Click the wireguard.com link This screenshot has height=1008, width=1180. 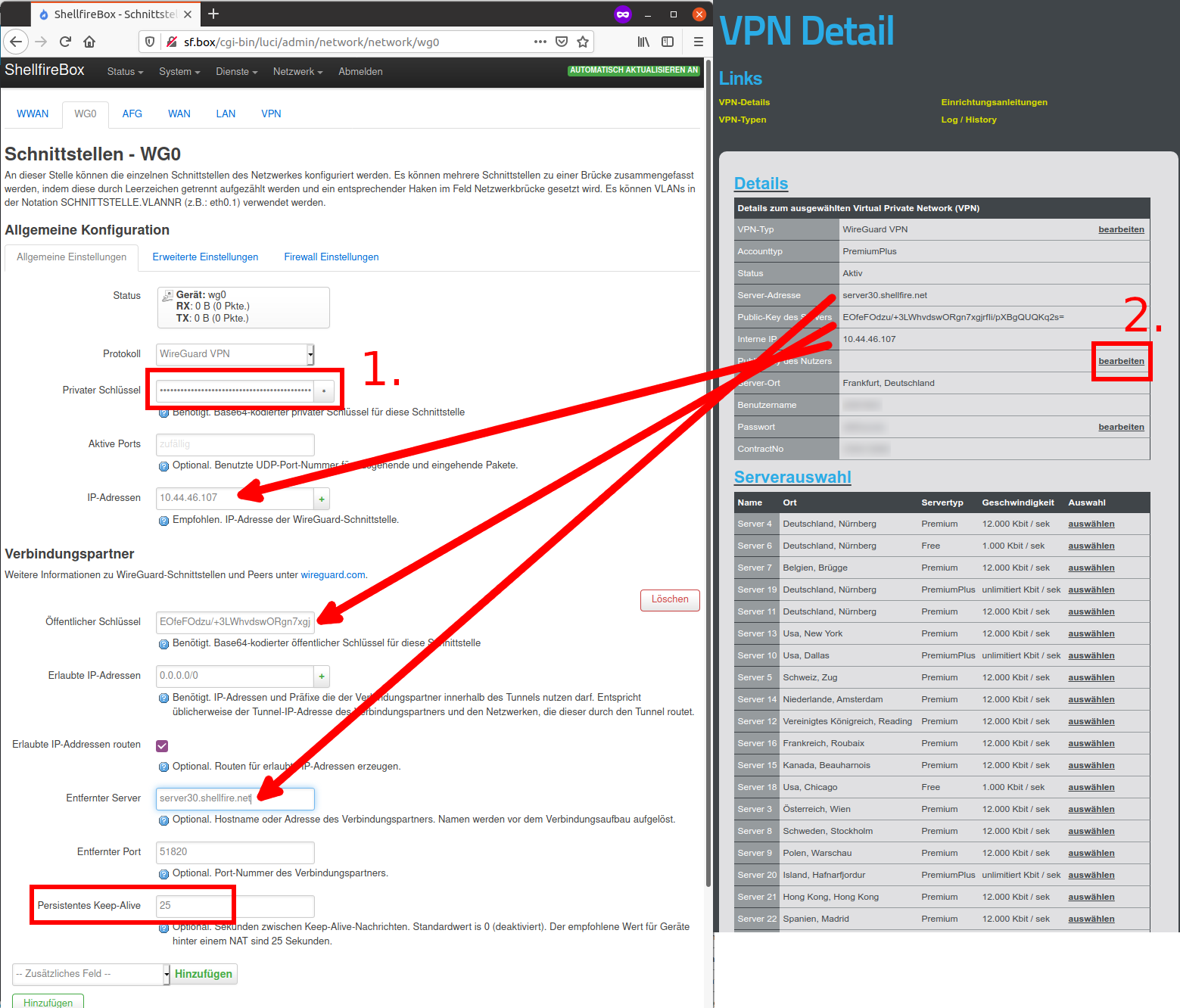coord(332,575)
